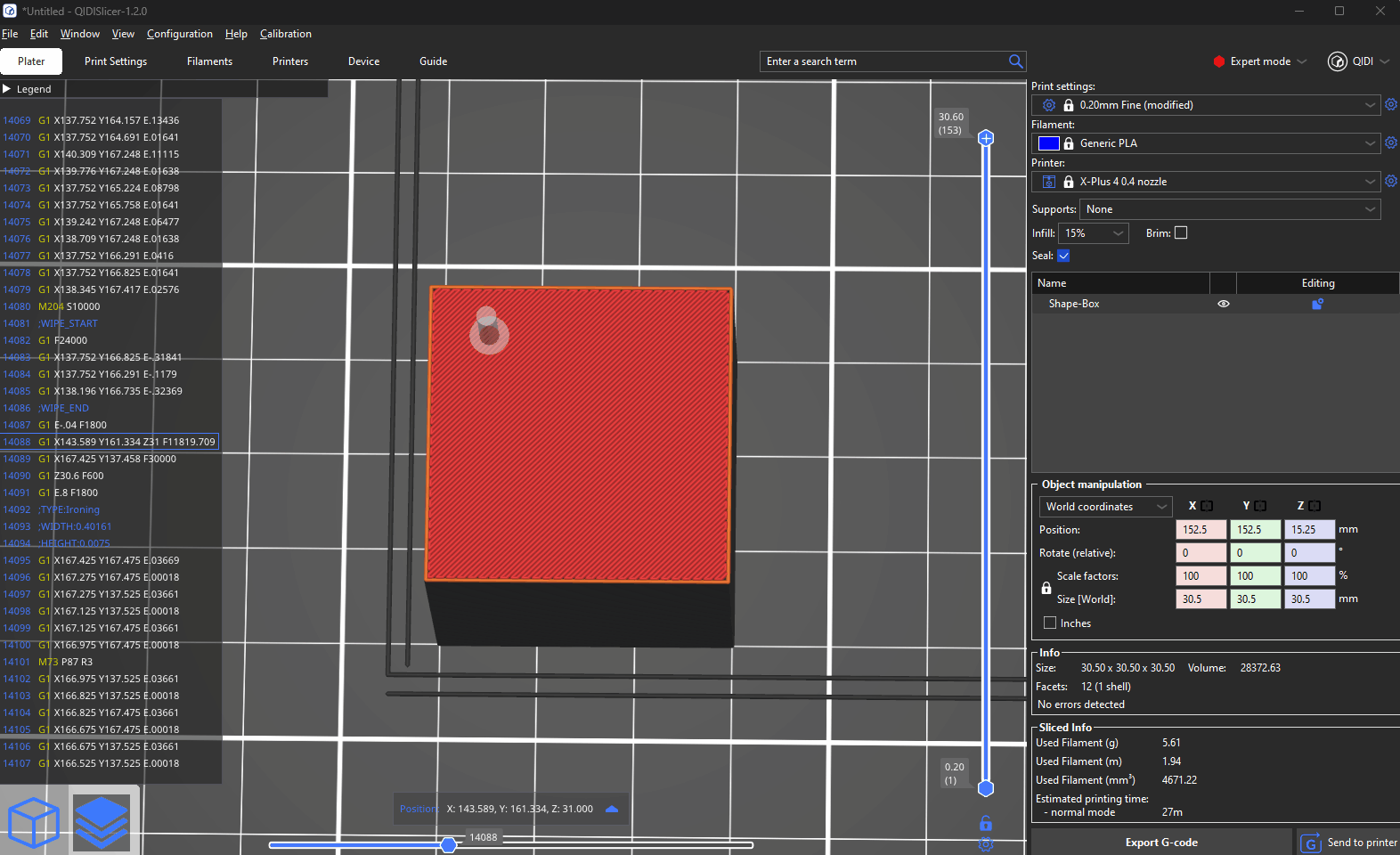
Task: Click the search magnifier icon
Action: pos(1015,61)
